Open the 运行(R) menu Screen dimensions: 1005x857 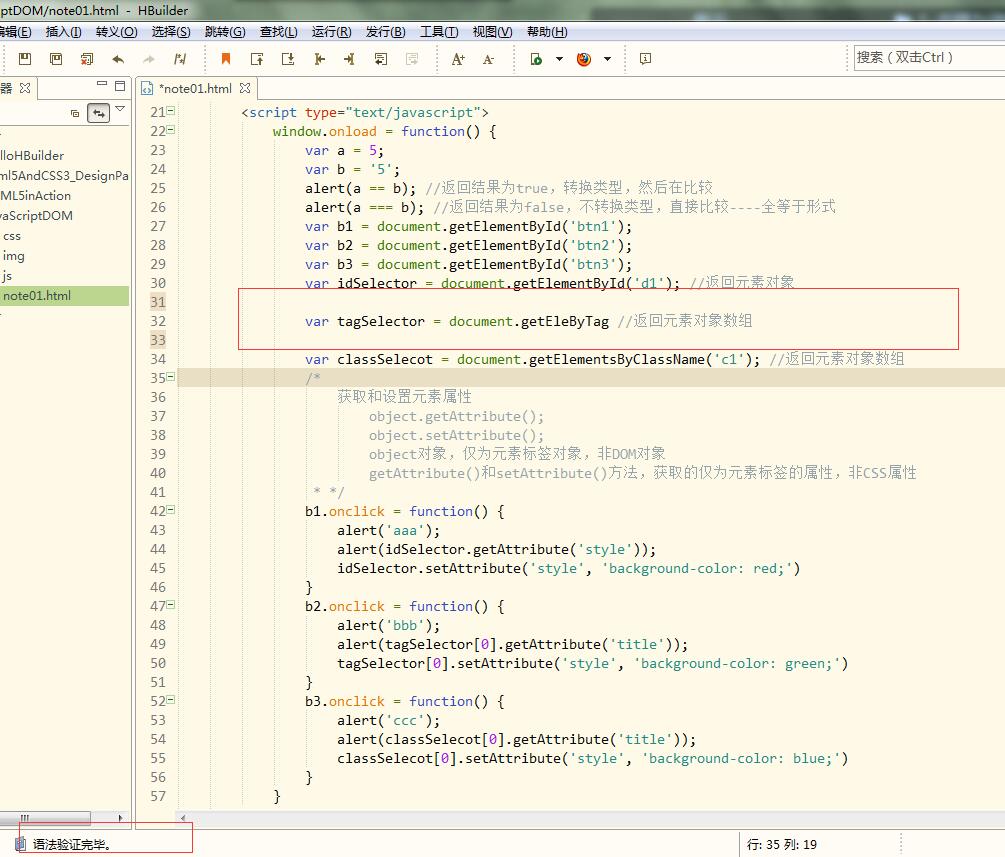point(331,32)
